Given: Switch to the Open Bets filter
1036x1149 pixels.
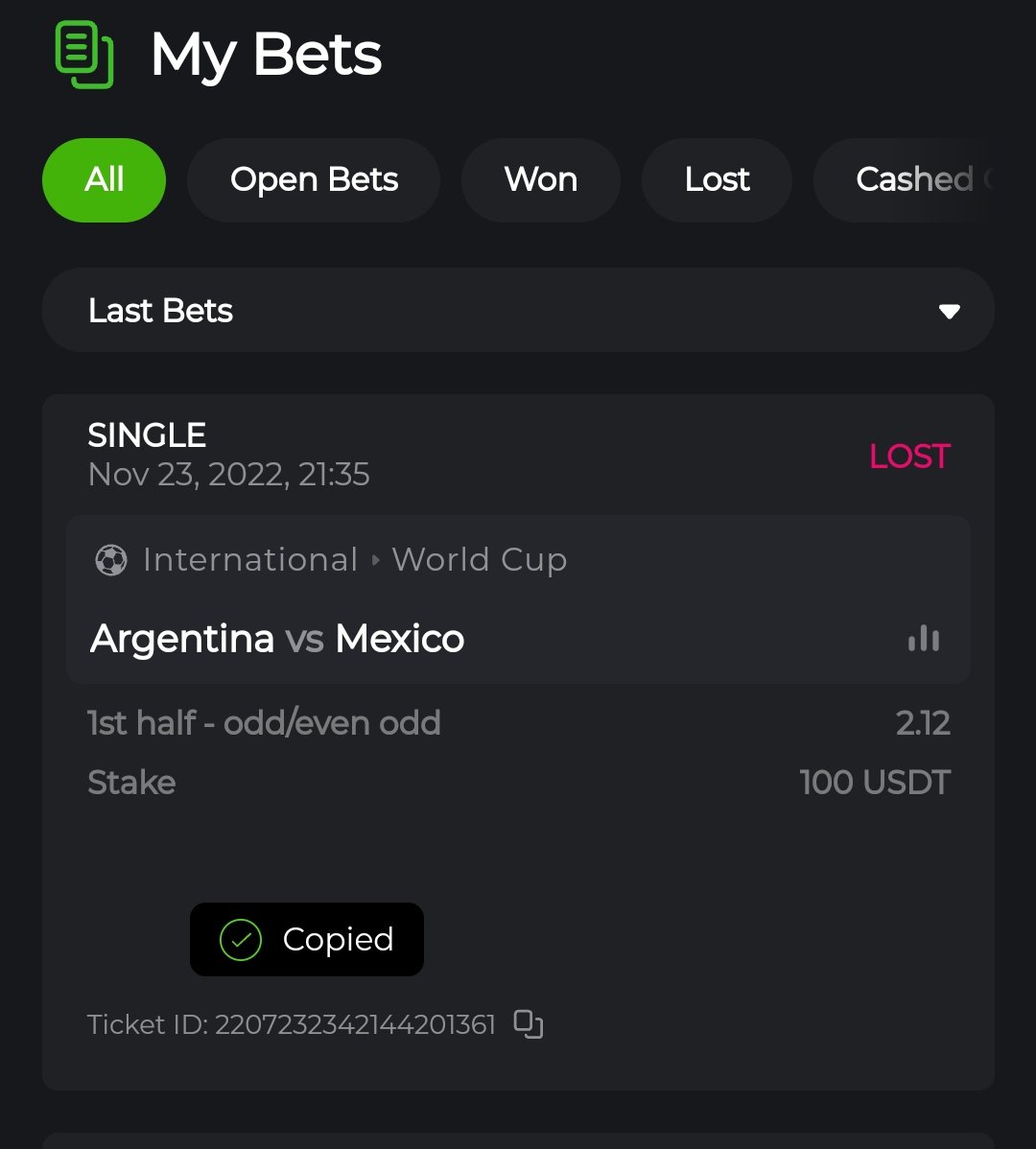Looking at the screenshot, I should [x=314, y=180].
